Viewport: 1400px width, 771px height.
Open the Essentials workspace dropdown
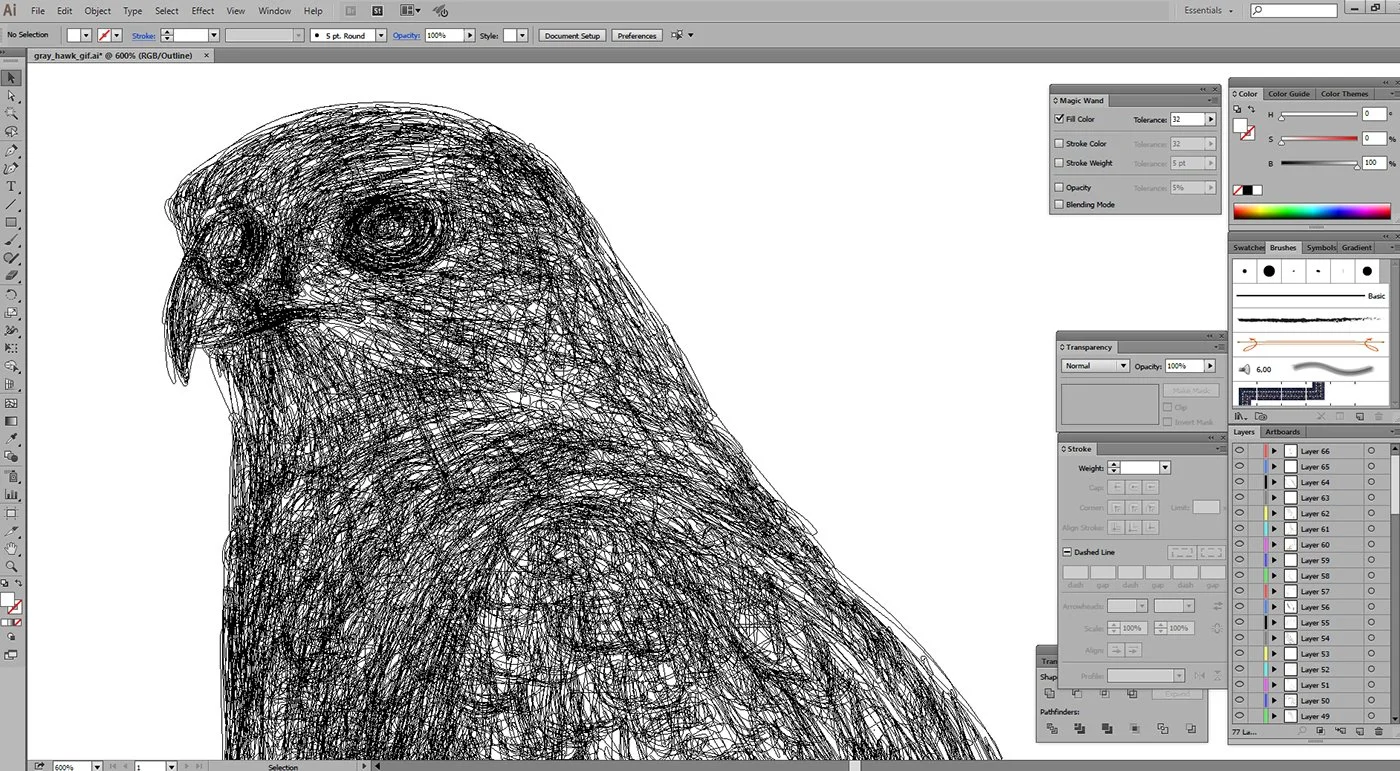coord(1208,10)
